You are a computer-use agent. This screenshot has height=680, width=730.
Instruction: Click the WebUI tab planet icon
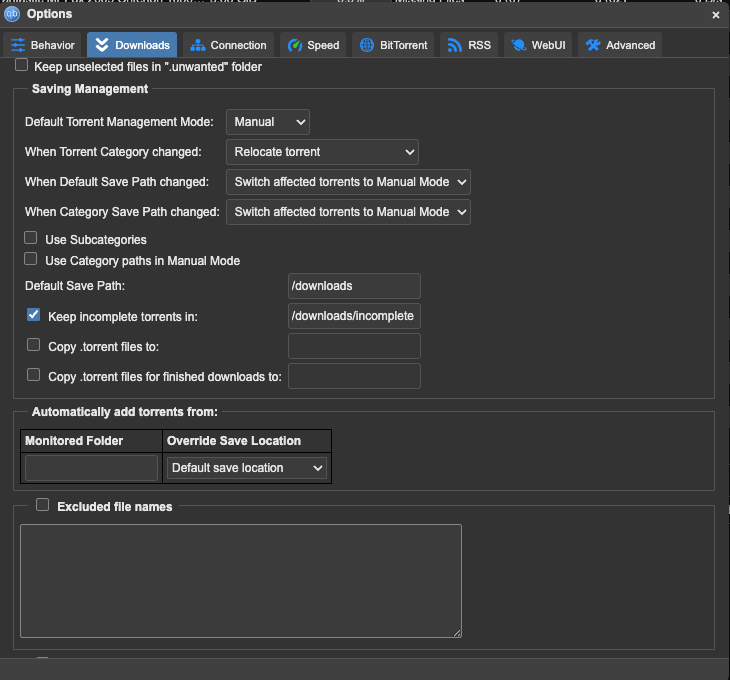[x=519, y=45]
